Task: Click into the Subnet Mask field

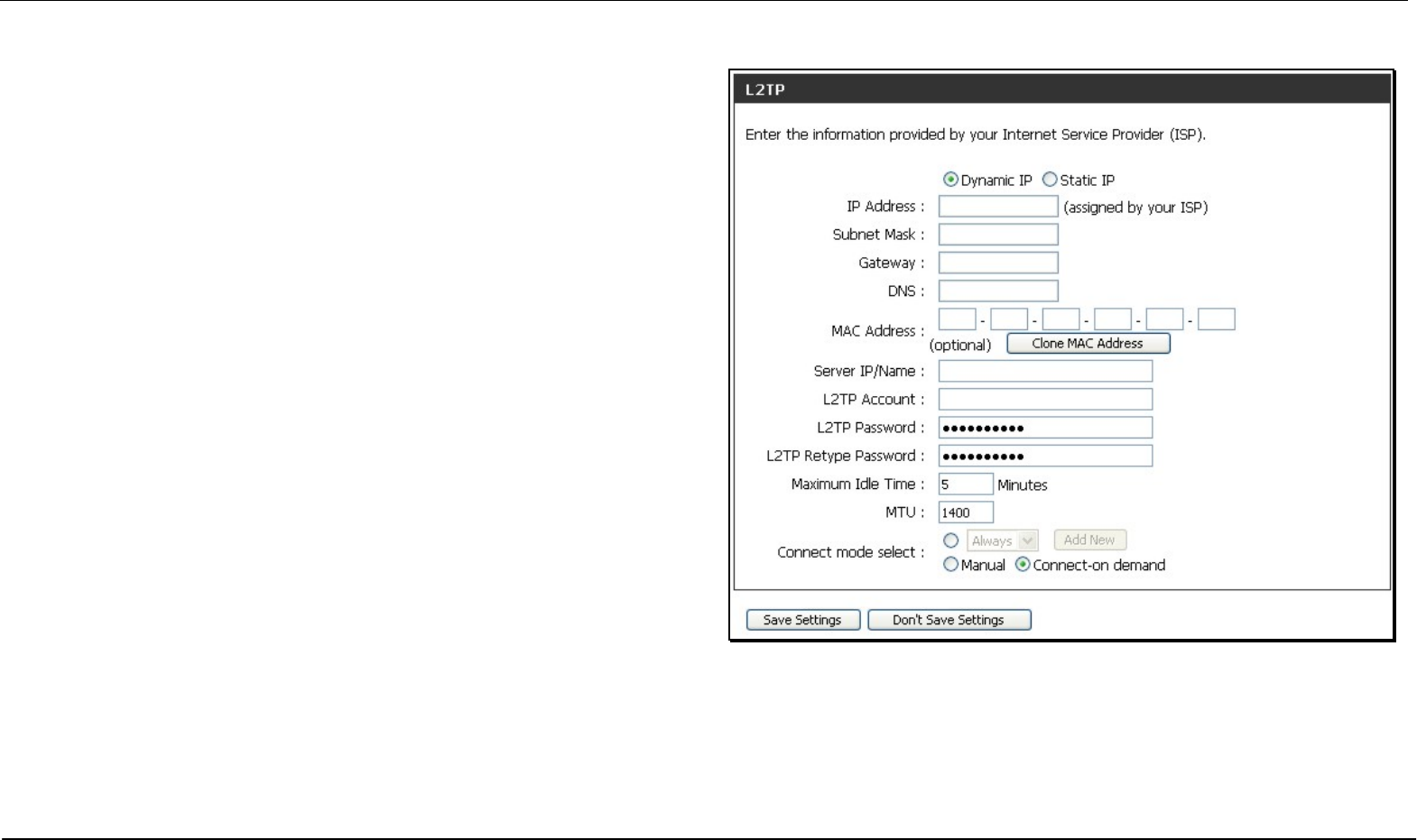Action: tap(998, 235)
